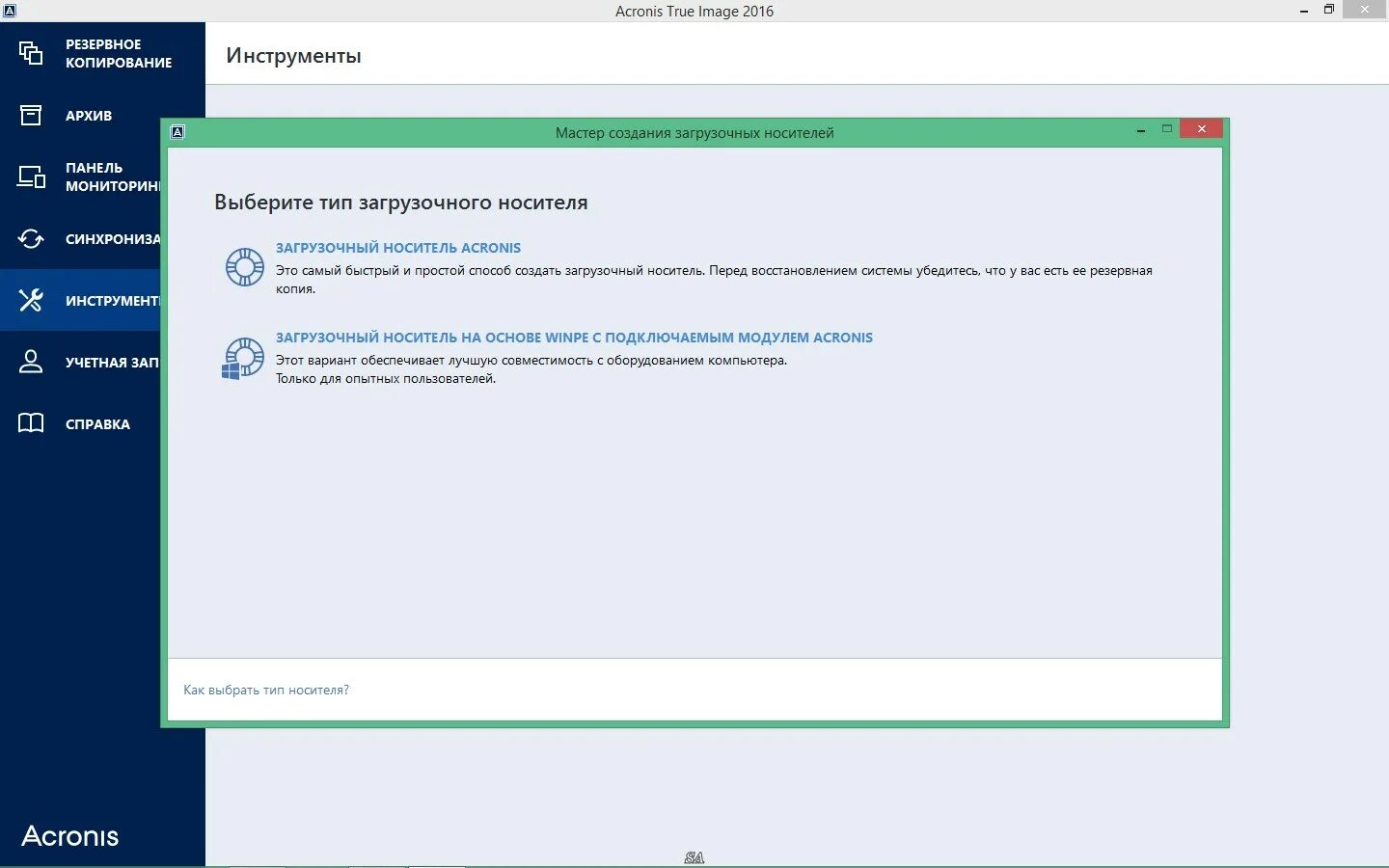
Task: Open УЧЕТНАЯ ЗАПИСЬ section
Action: pos(112,363)
